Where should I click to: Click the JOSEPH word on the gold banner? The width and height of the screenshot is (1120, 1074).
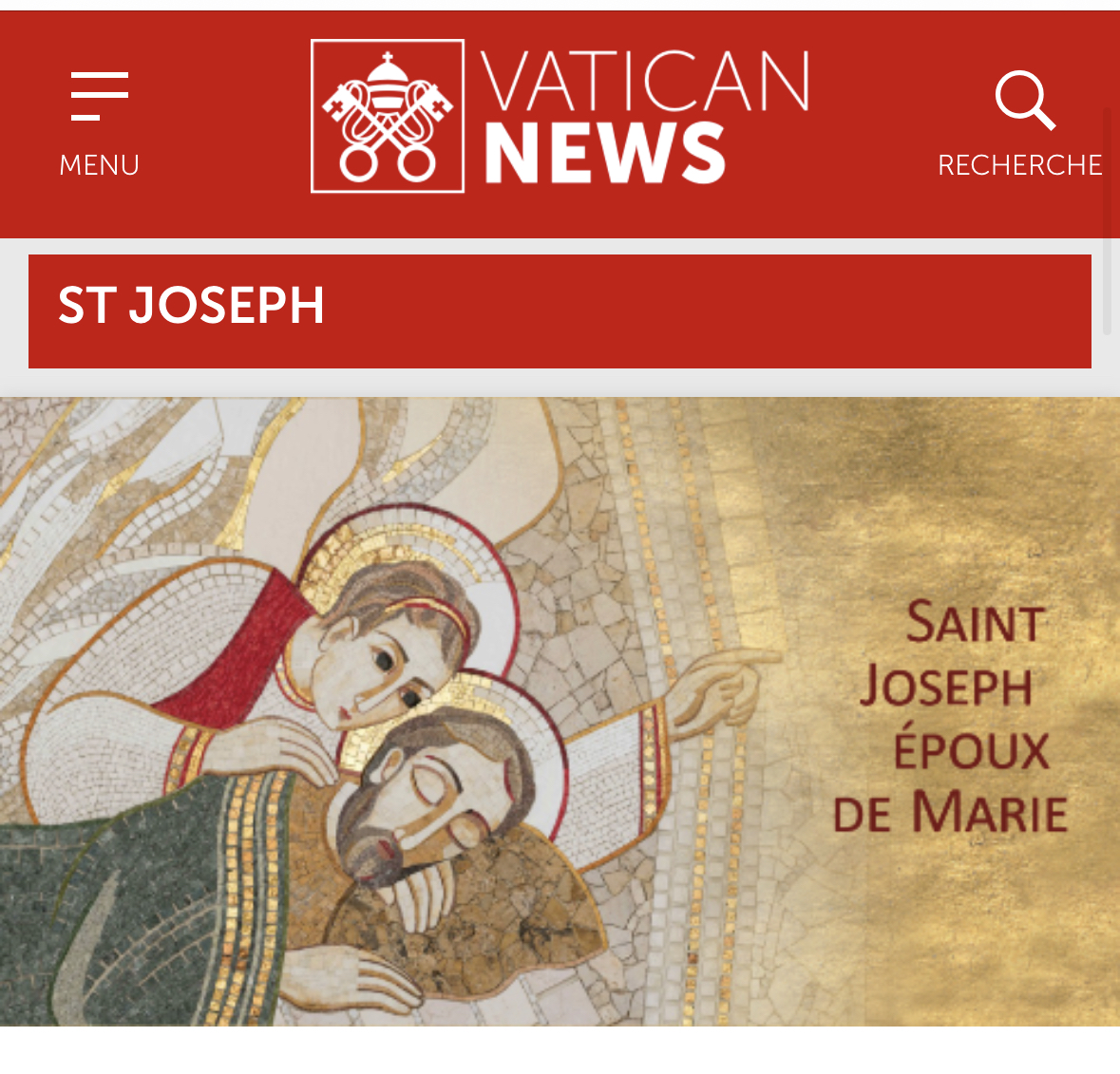point(946,687)
